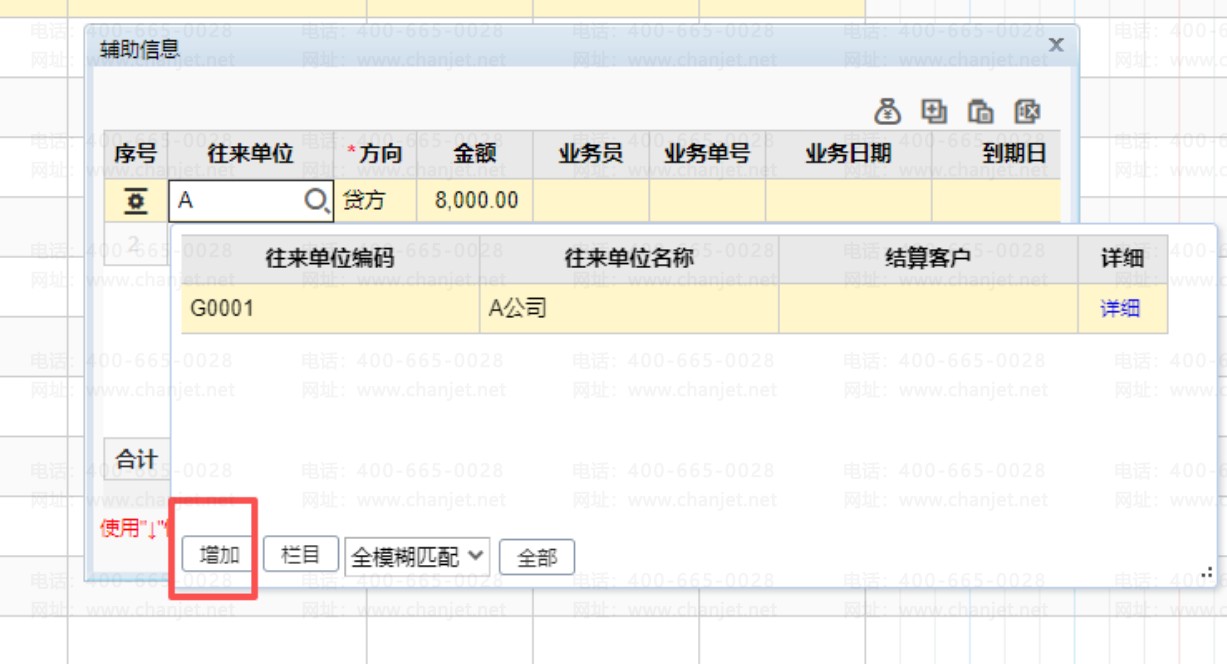Click the 往来单位名称 column header
Viewport: 1227px width, 664px height.
[x=629, y=259]
